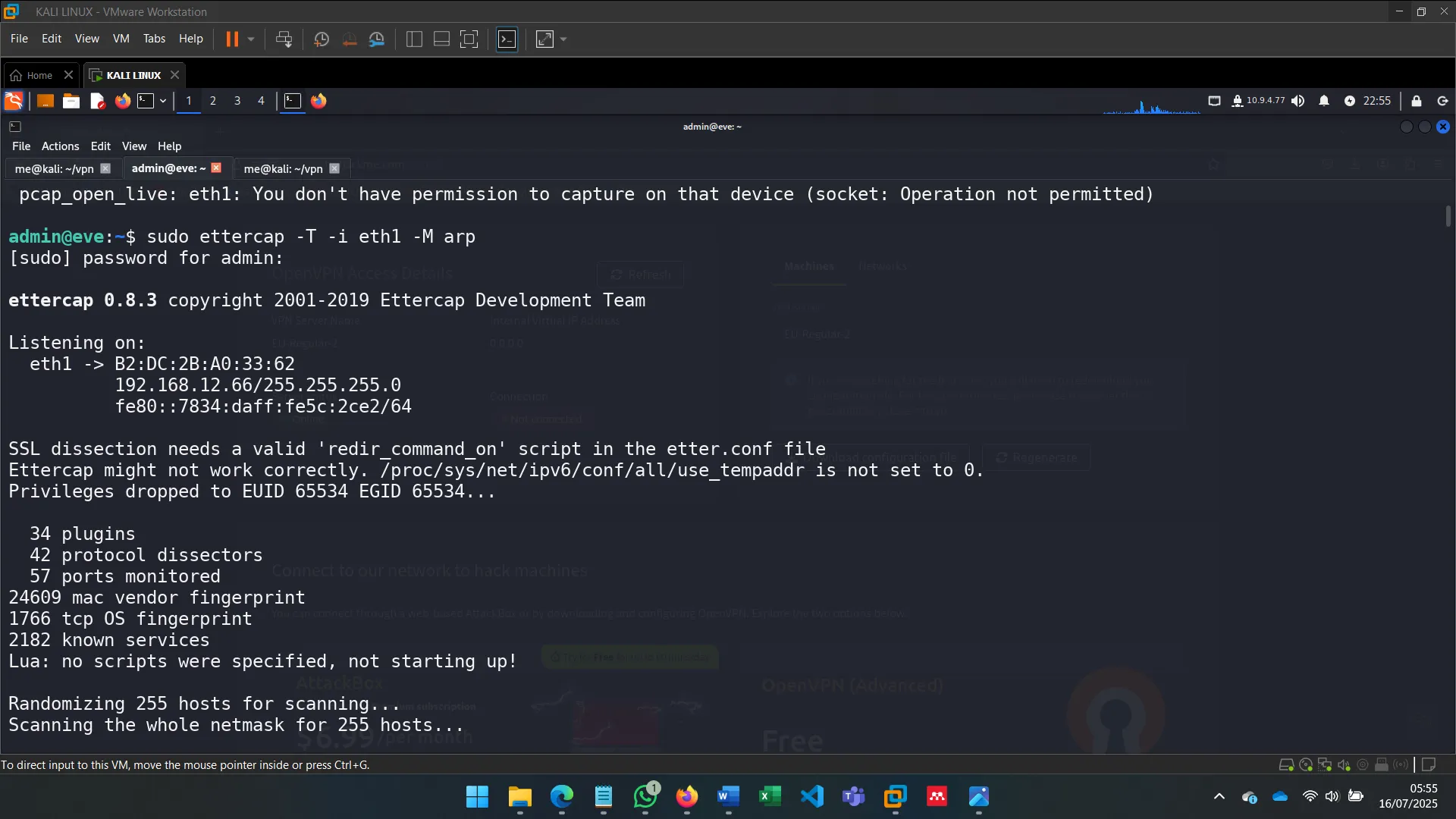Open the Snapshot Manager in VMware toolbar
Image resolution: width=1456 pixels, height=819 pixels.
tap(377, 39)
